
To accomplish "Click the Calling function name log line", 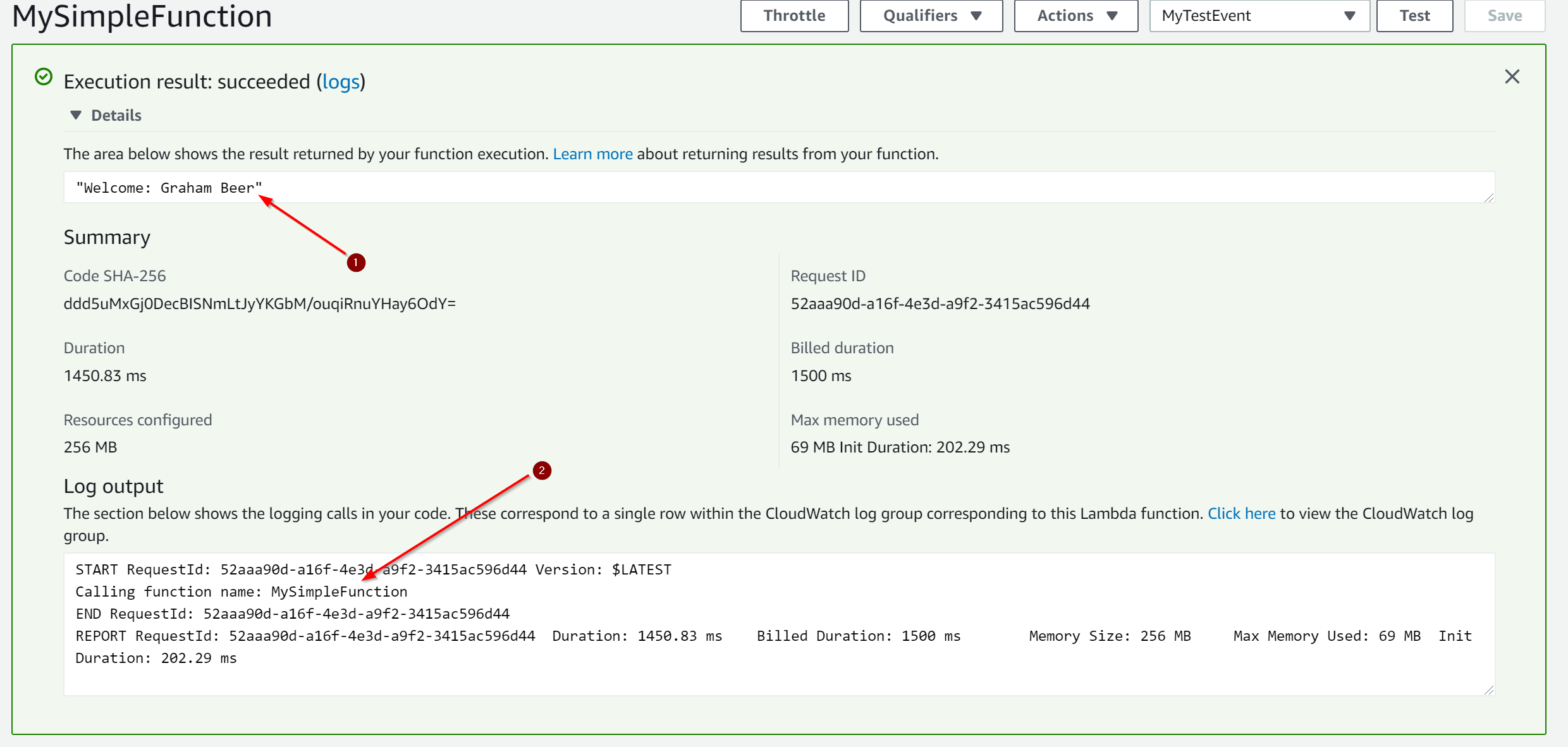I will coord(242,592).
